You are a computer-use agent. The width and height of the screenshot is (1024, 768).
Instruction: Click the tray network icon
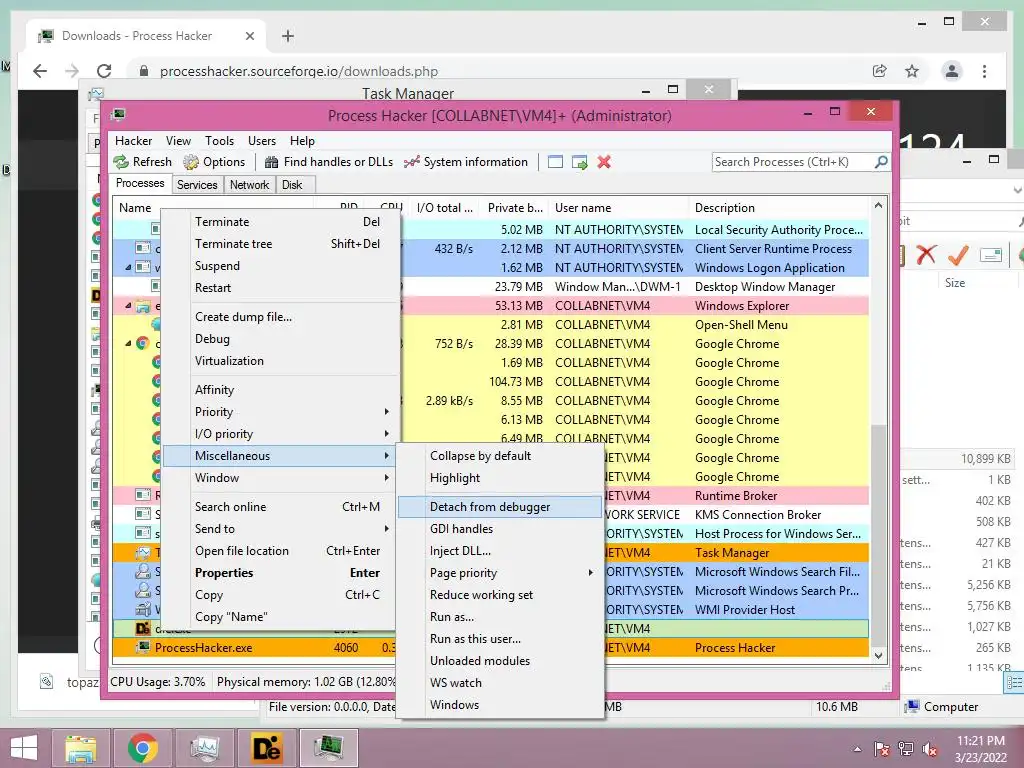pos(906,749)
